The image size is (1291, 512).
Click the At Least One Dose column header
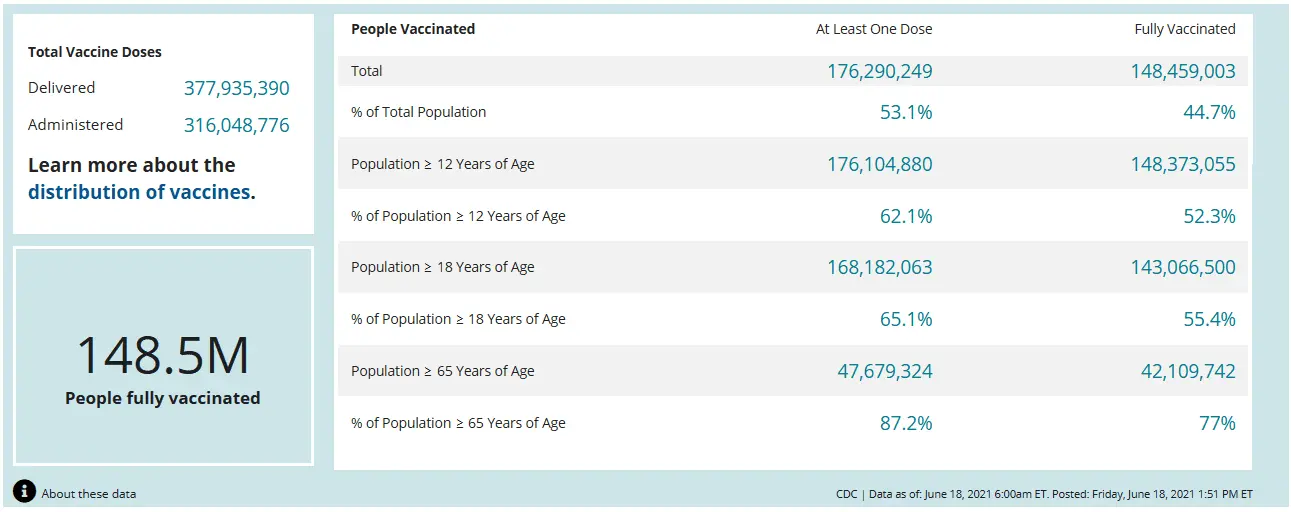coord(873,29)
